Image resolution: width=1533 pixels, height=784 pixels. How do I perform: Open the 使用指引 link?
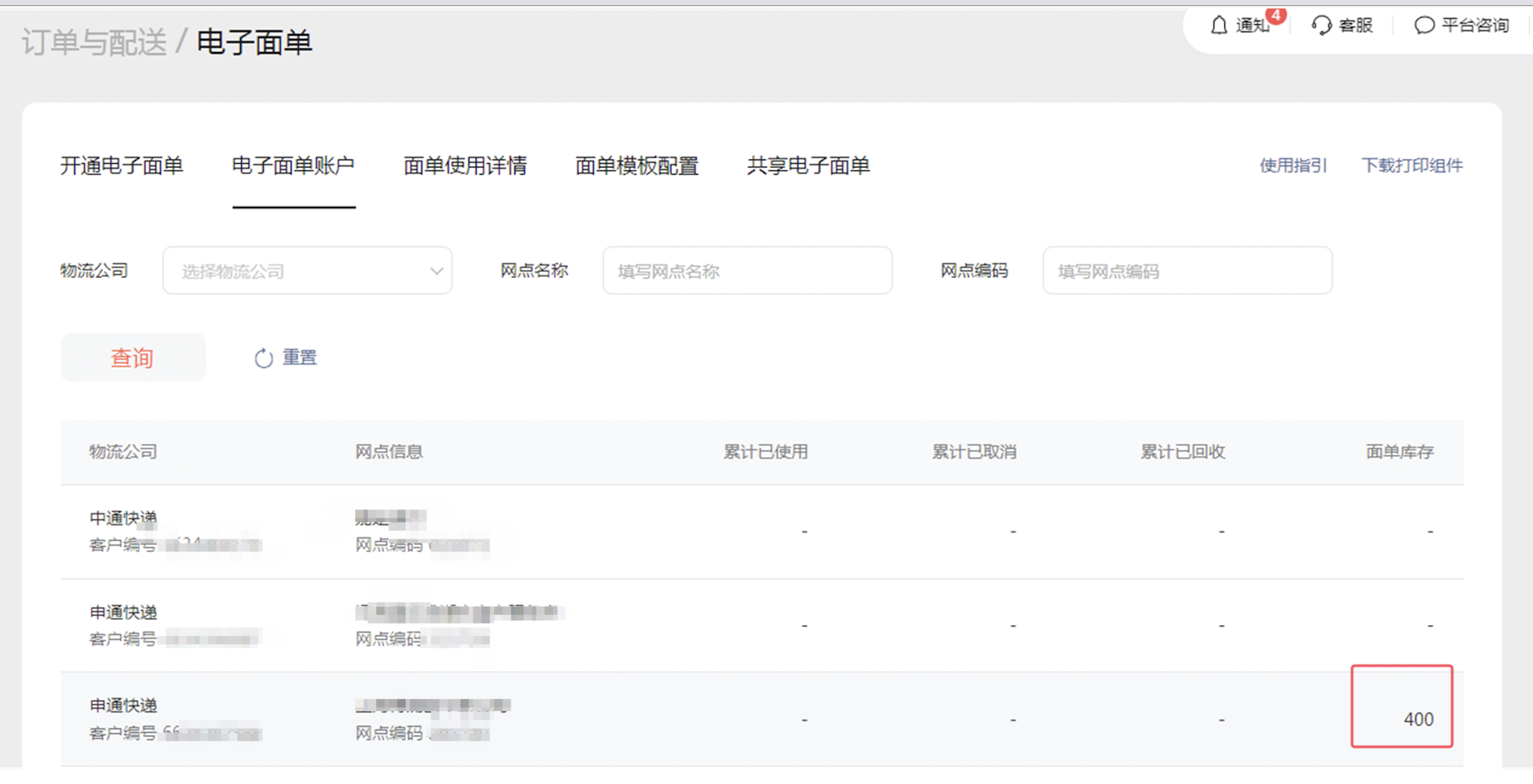tap(1293, 166)
